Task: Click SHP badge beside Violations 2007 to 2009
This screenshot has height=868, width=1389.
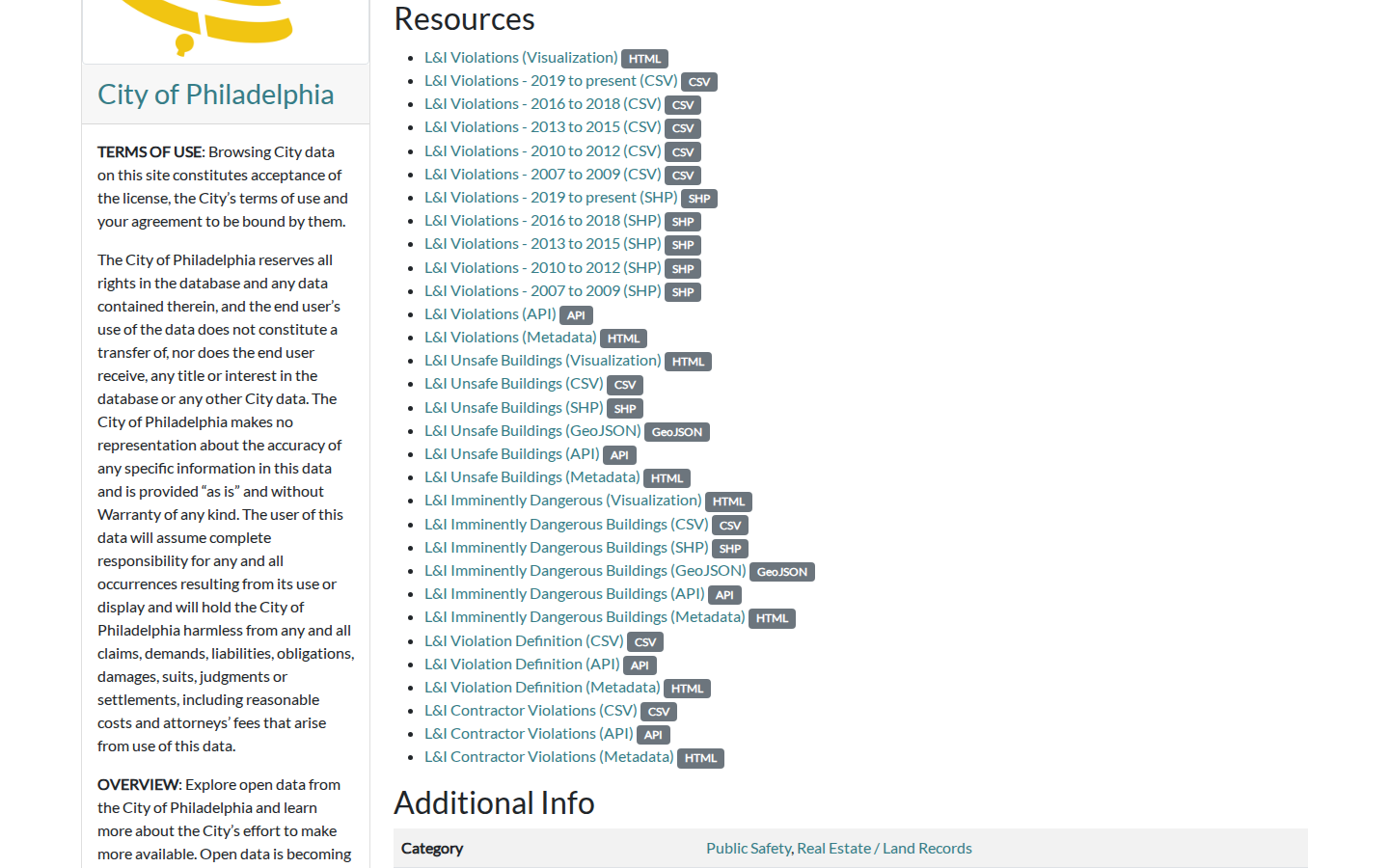Action: [x=683, y=292]
